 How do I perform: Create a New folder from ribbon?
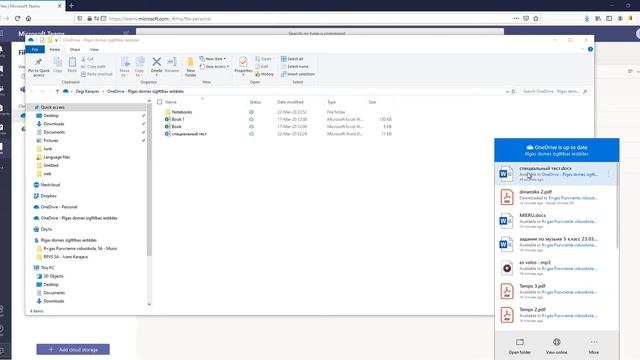pyautogui.click(x=190, y=67)
